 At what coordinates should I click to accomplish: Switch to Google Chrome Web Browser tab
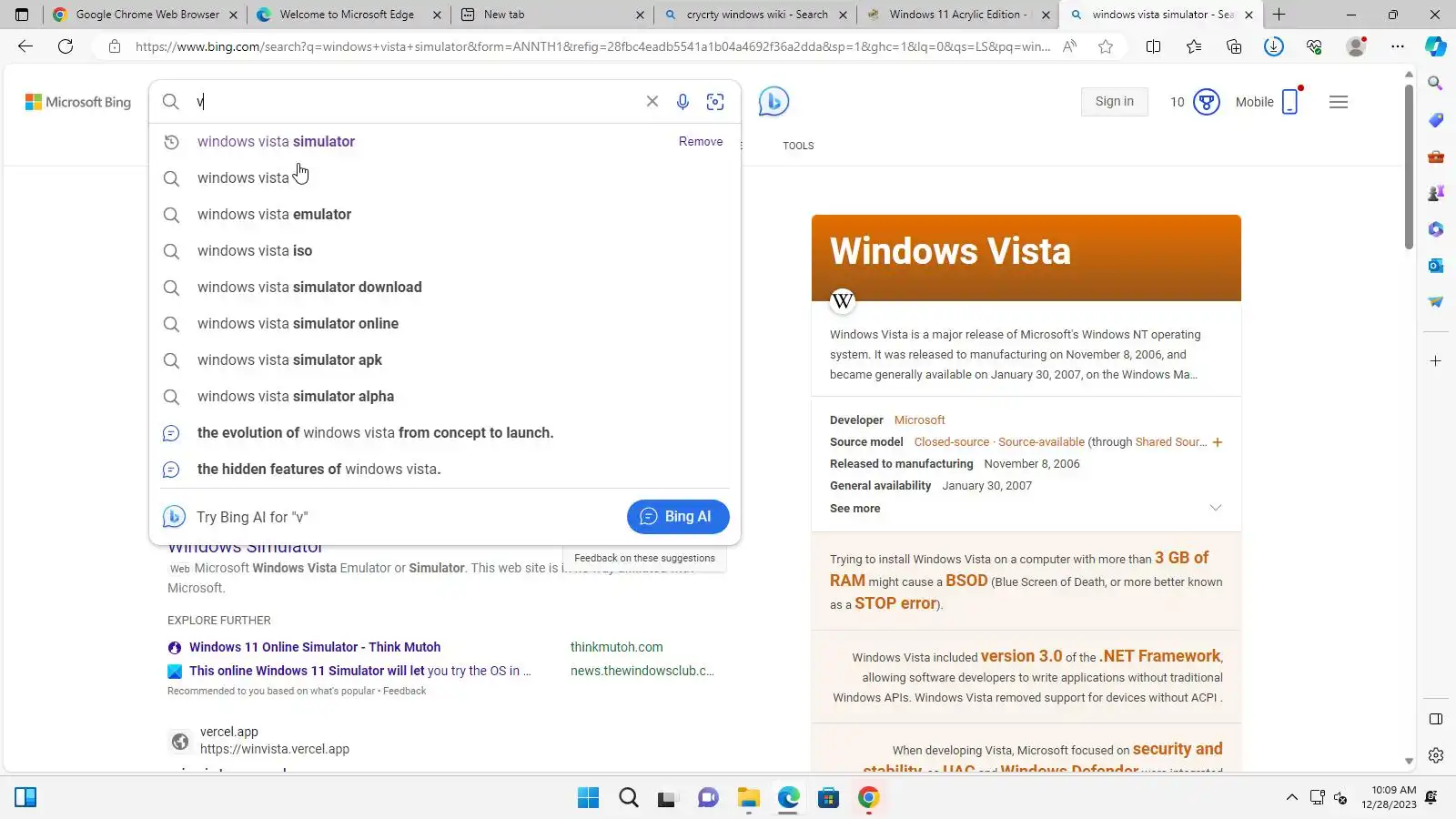coord(144,15)
